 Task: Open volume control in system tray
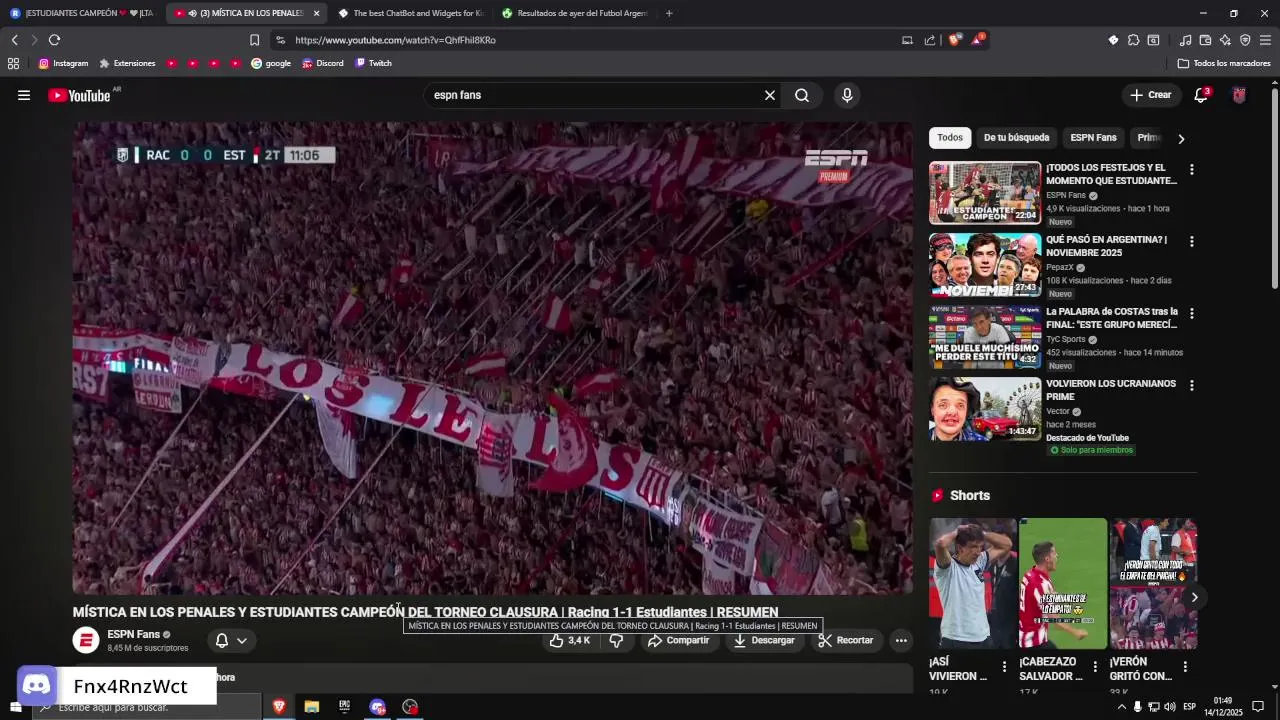pos(1169,707)
